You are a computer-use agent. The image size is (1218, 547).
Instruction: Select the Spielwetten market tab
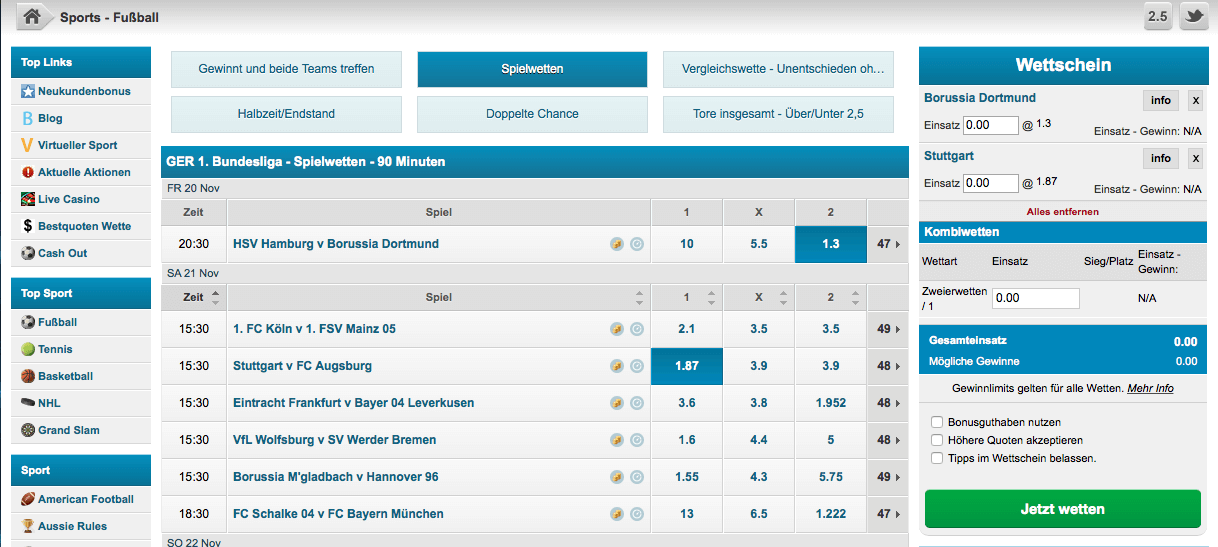(x=532, y=69)
